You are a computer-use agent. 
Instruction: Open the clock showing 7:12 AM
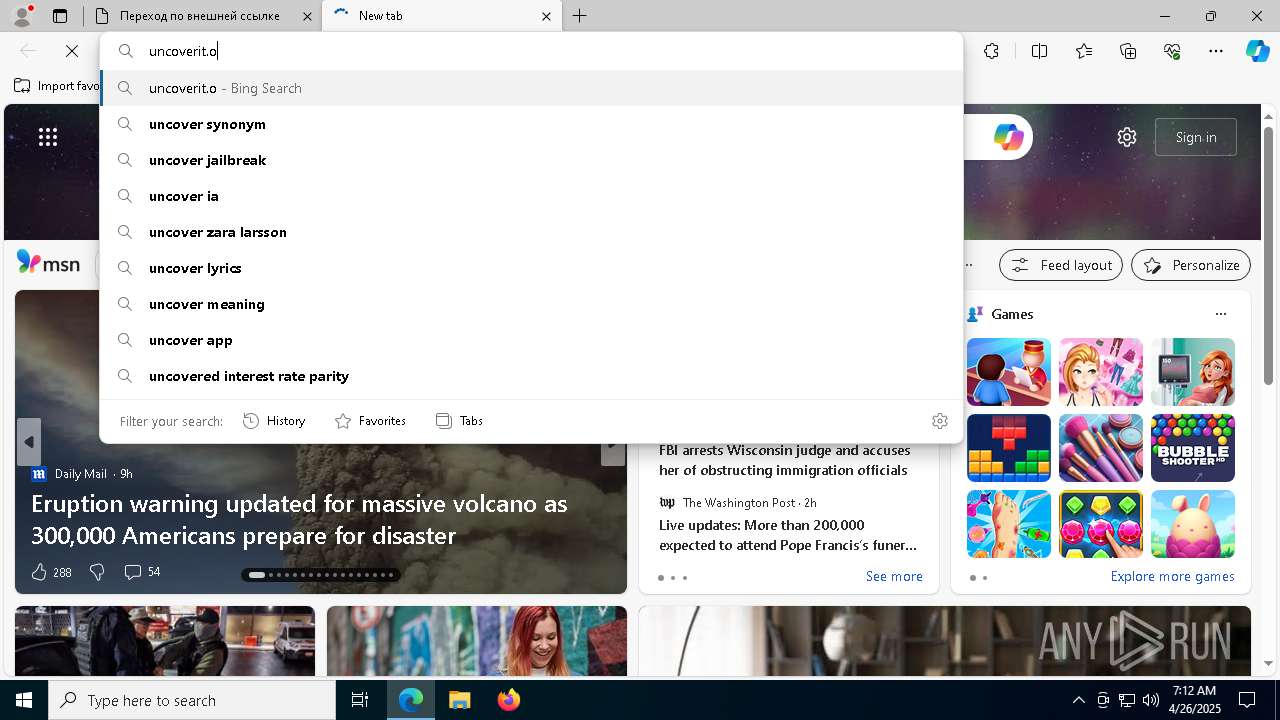coord(1193,700)
